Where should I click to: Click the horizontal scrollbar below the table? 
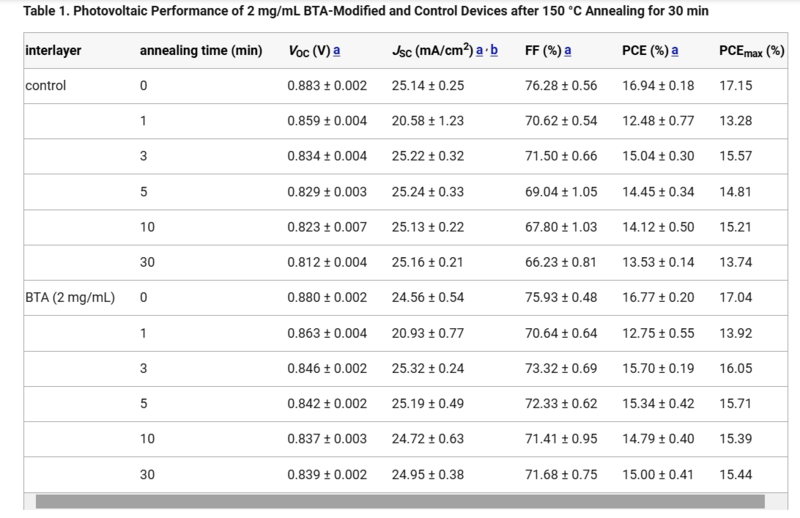coord(400,500)
